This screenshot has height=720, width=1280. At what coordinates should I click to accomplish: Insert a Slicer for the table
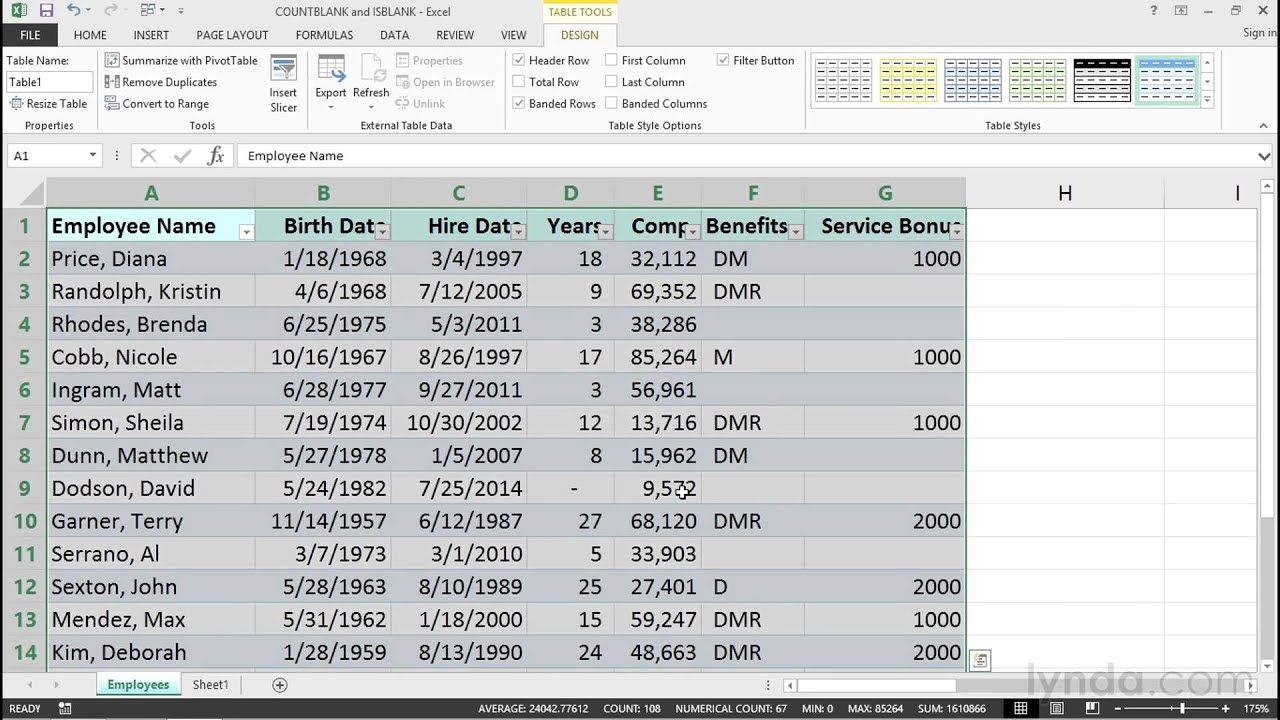283,81
